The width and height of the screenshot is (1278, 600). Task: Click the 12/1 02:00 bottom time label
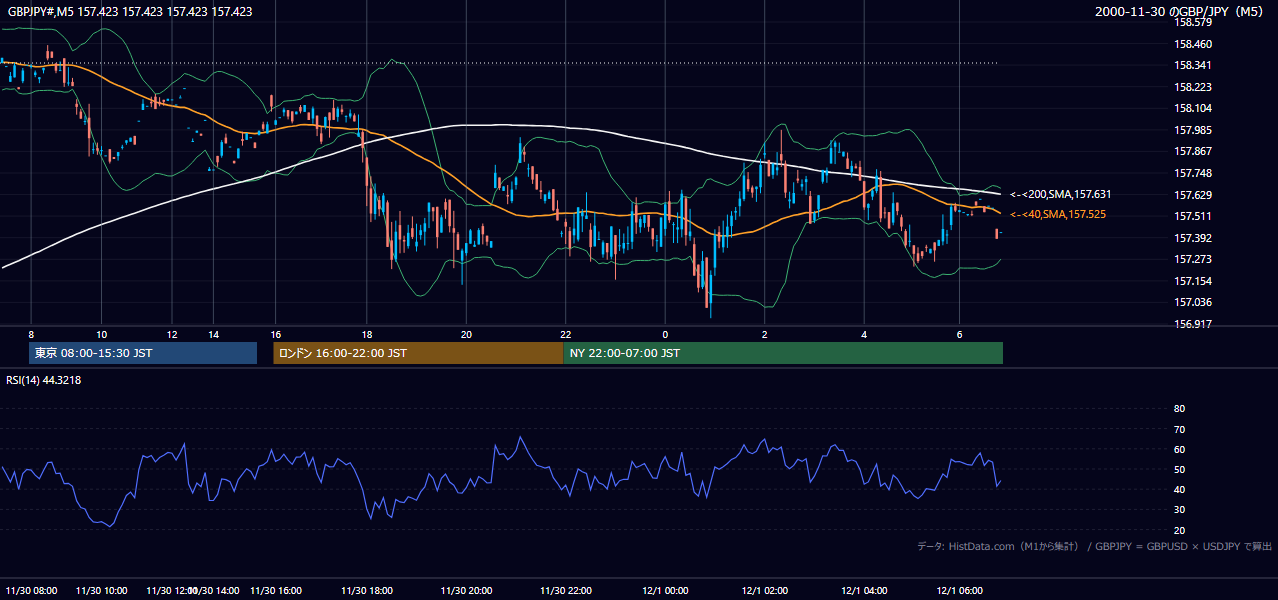pyautogui.click(x=765, y=591)
